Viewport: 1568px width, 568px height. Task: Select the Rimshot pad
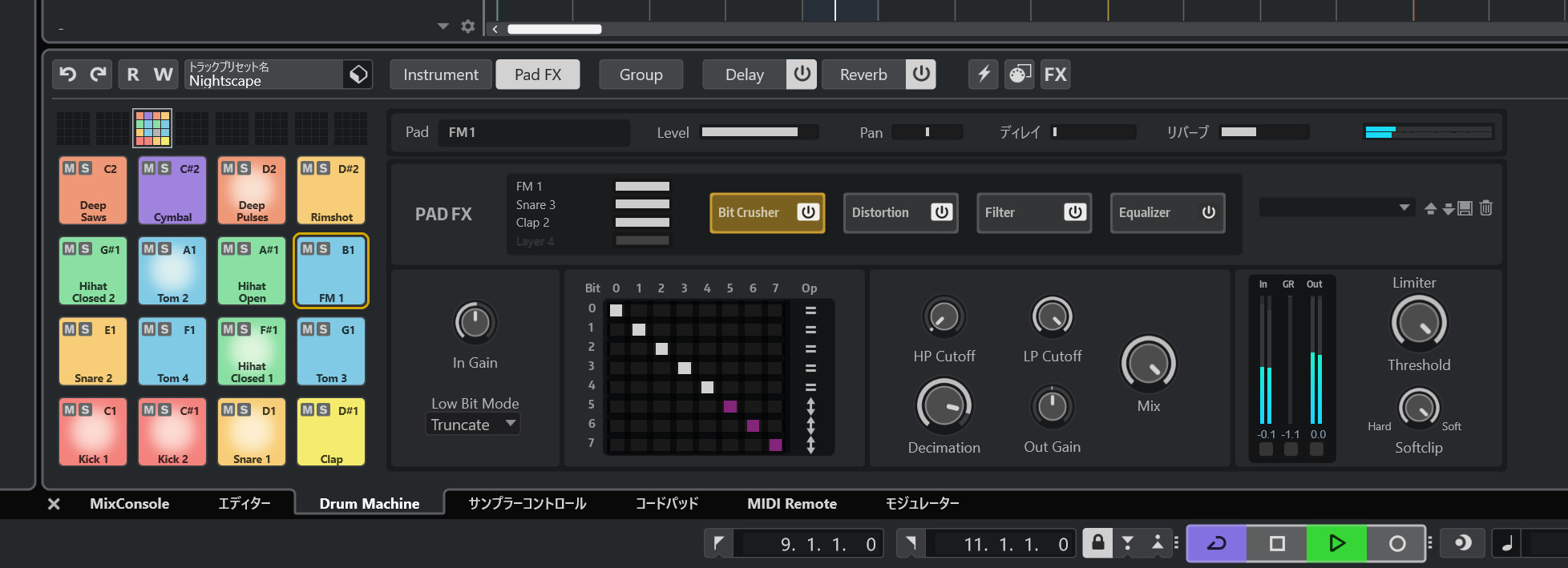(331, 191)
